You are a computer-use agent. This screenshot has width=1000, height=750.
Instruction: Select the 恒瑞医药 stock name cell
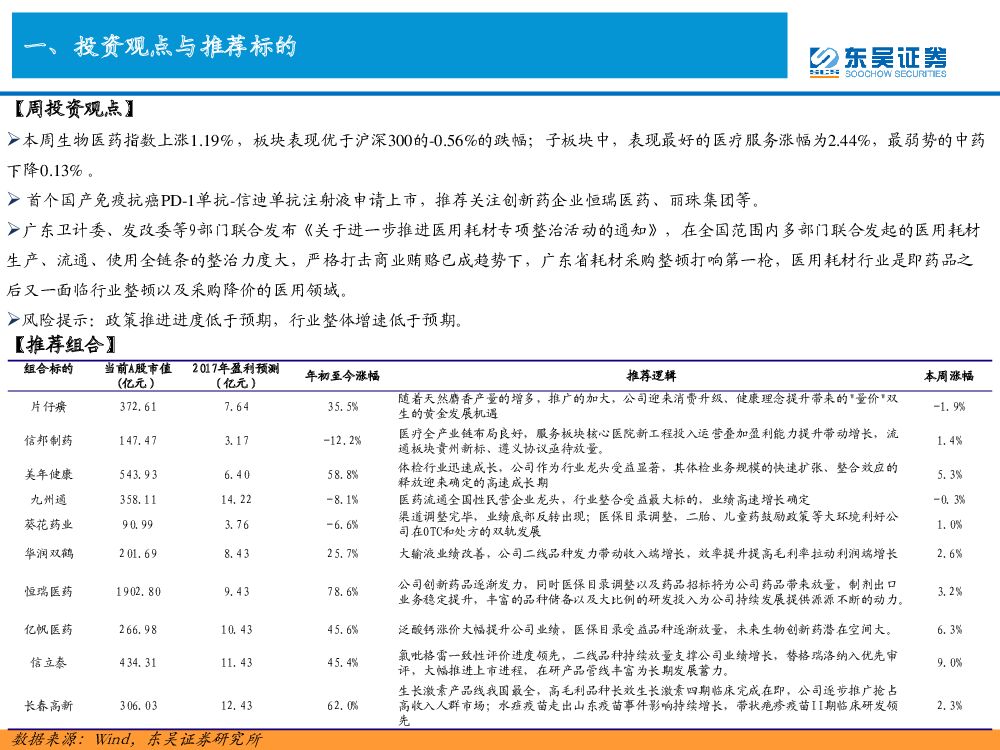[x=48, y=591]
